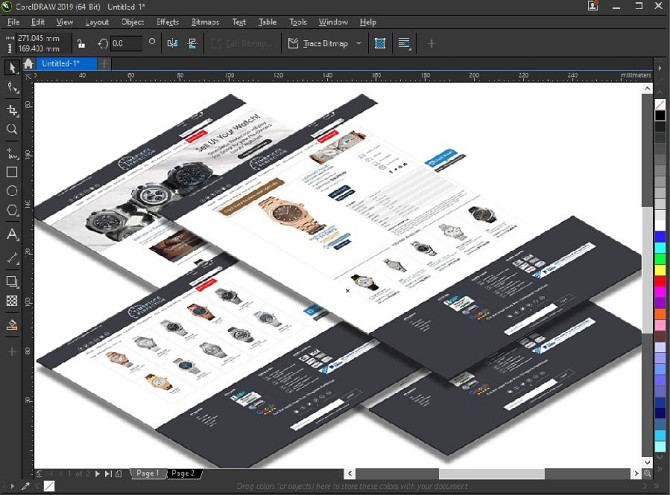Select the Pick tool arrow

coord(12,68)
